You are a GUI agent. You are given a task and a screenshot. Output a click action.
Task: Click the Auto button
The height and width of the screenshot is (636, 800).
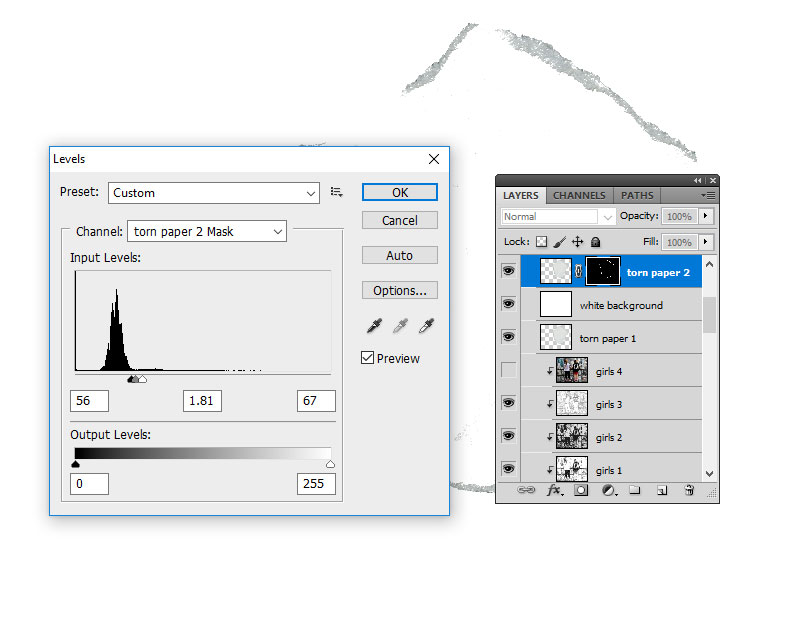399,255
